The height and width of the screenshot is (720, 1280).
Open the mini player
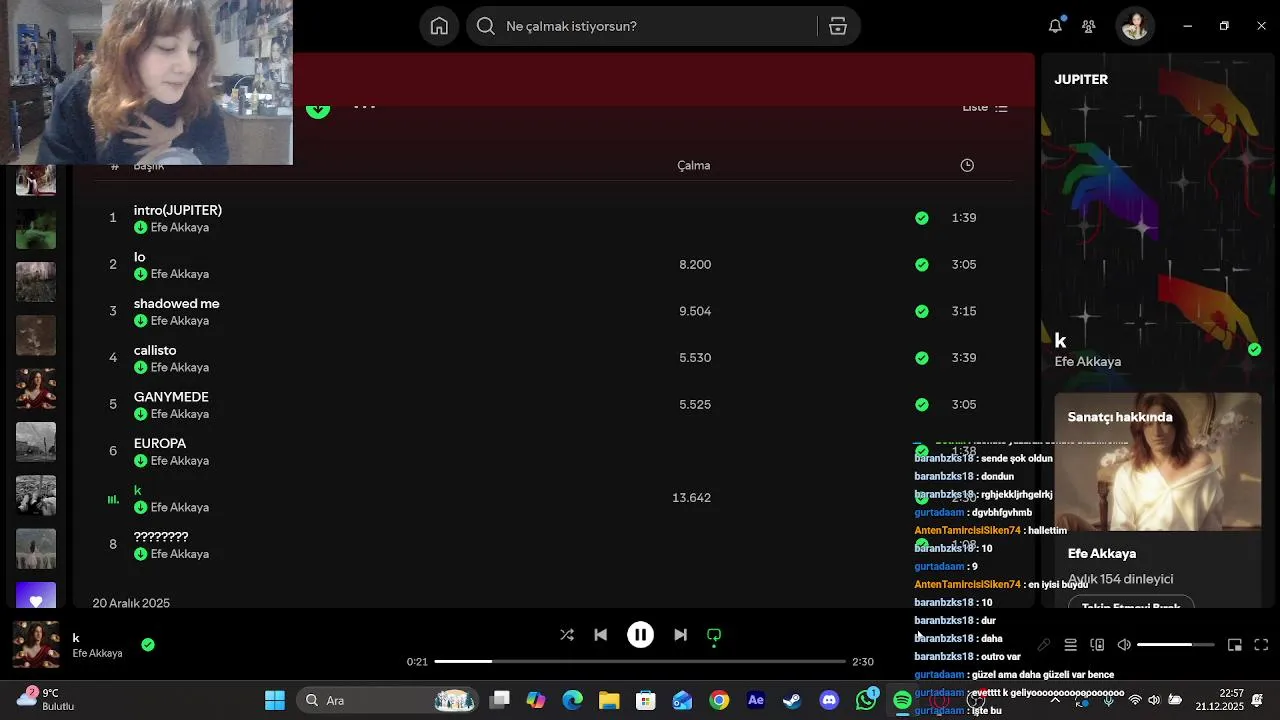[x=1235, y=645]
